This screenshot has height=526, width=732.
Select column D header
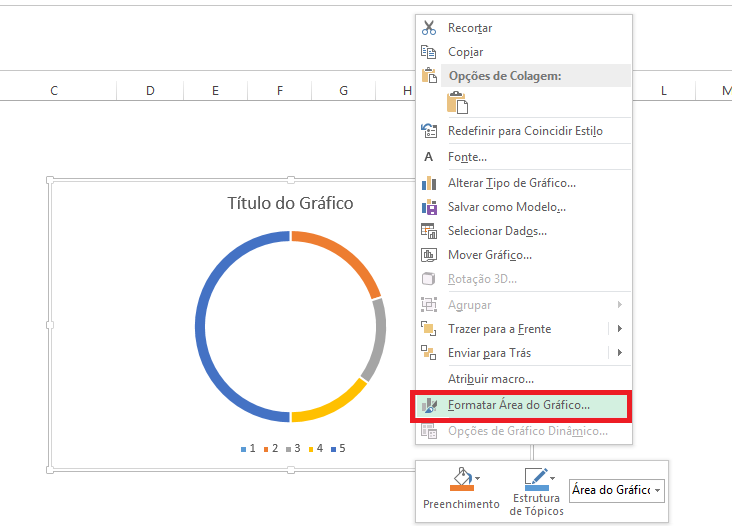click(x=150, y=91)
